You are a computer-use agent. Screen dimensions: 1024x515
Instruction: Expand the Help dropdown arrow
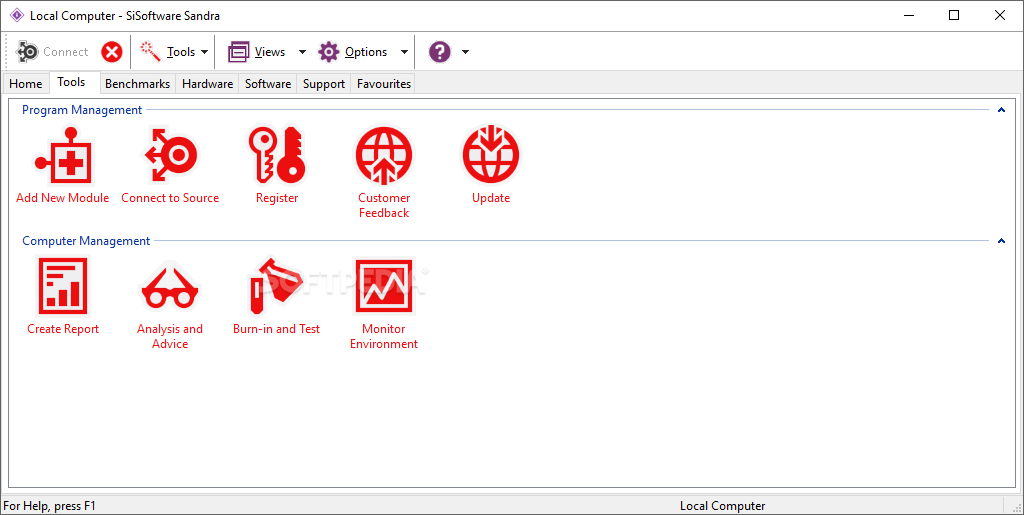tap(465, 52)
